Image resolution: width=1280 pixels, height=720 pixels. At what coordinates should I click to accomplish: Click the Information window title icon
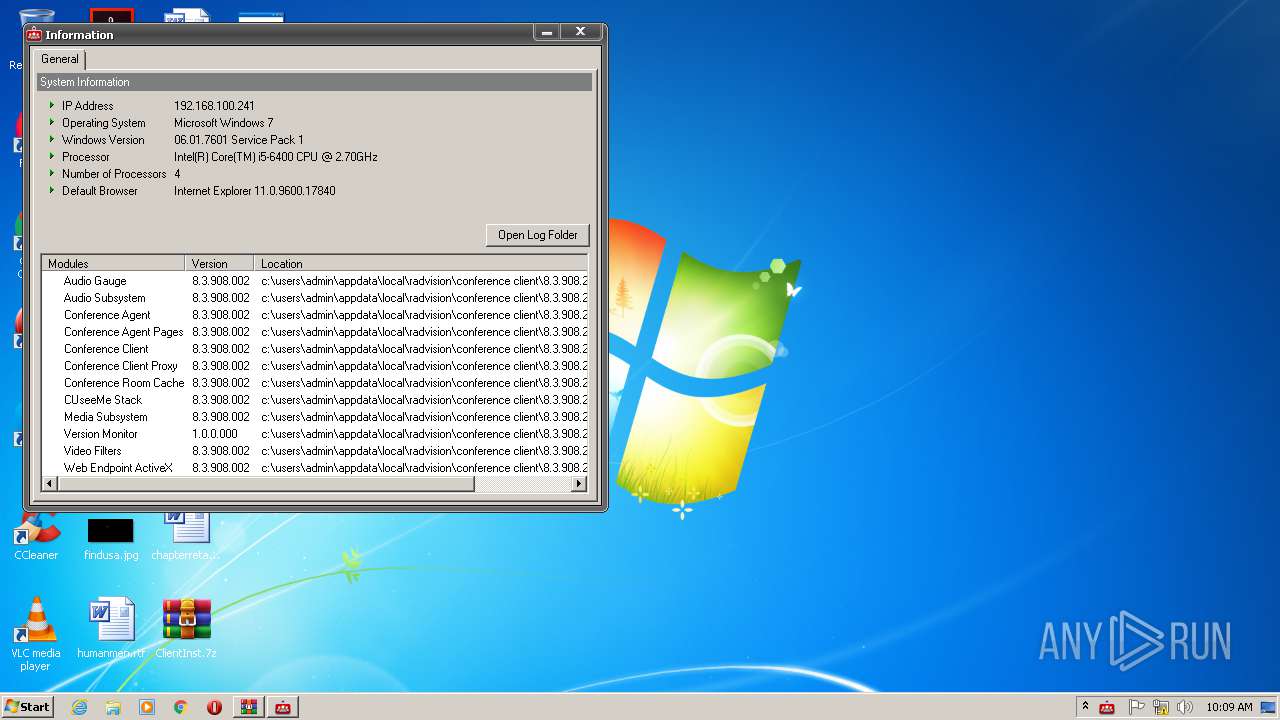pyautogui.click(x=34, y=34)
